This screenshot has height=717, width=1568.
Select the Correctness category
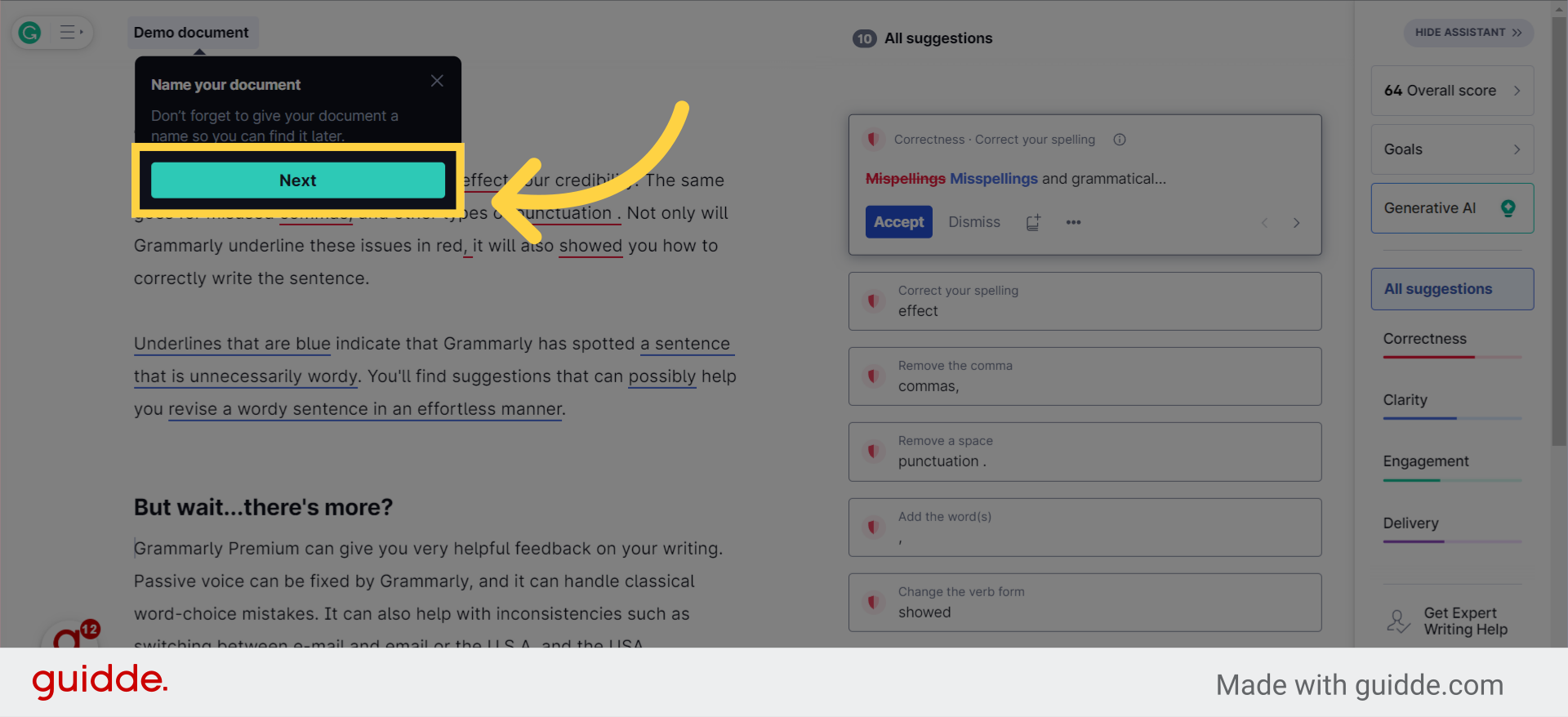(1452, 343)
